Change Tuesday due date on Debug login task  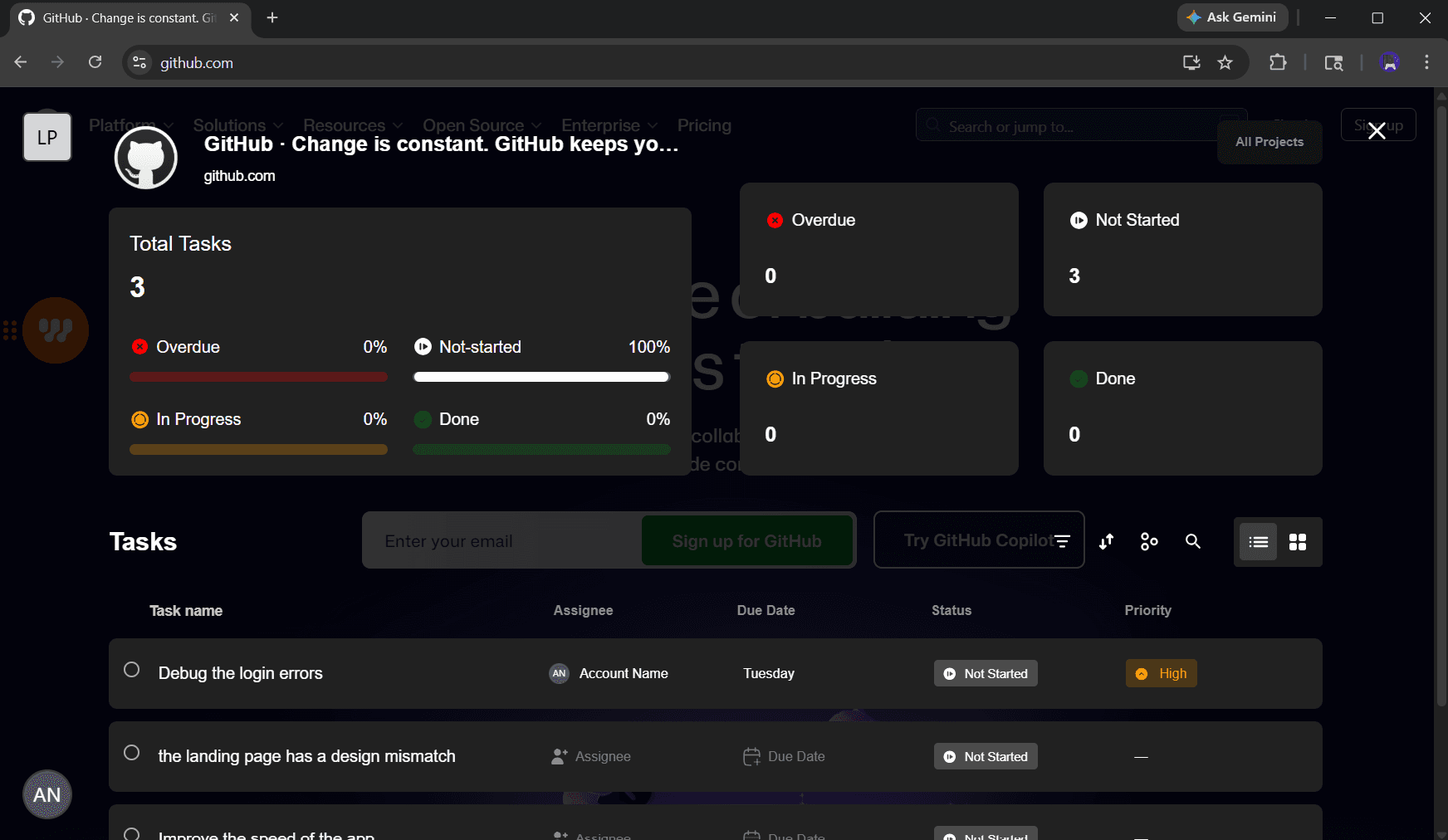769,673
